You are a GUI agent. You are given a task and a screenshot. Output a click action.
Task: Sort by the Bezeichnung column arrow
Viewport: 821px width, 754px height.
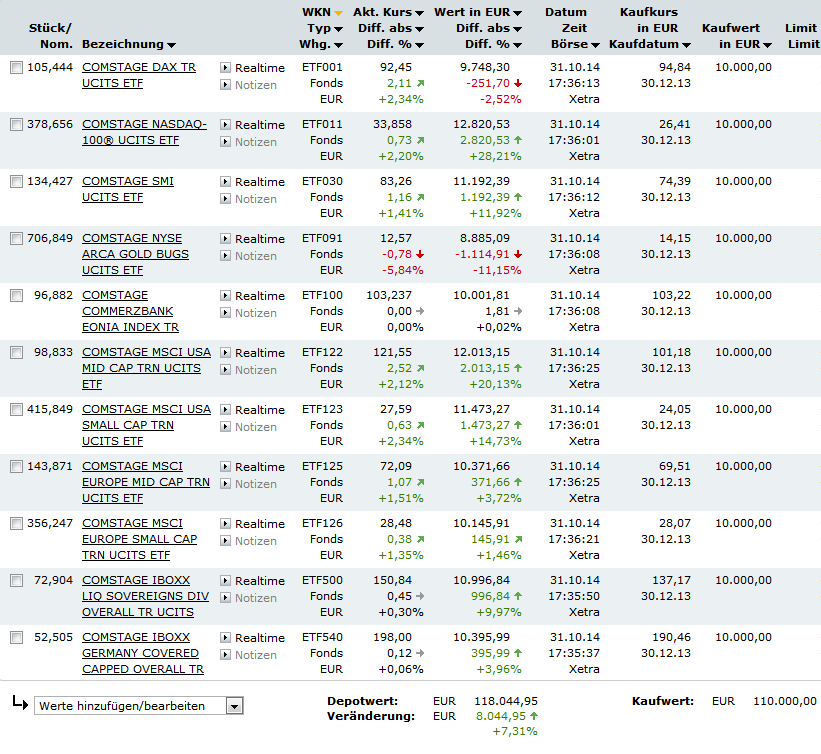(x=171, y=46)
